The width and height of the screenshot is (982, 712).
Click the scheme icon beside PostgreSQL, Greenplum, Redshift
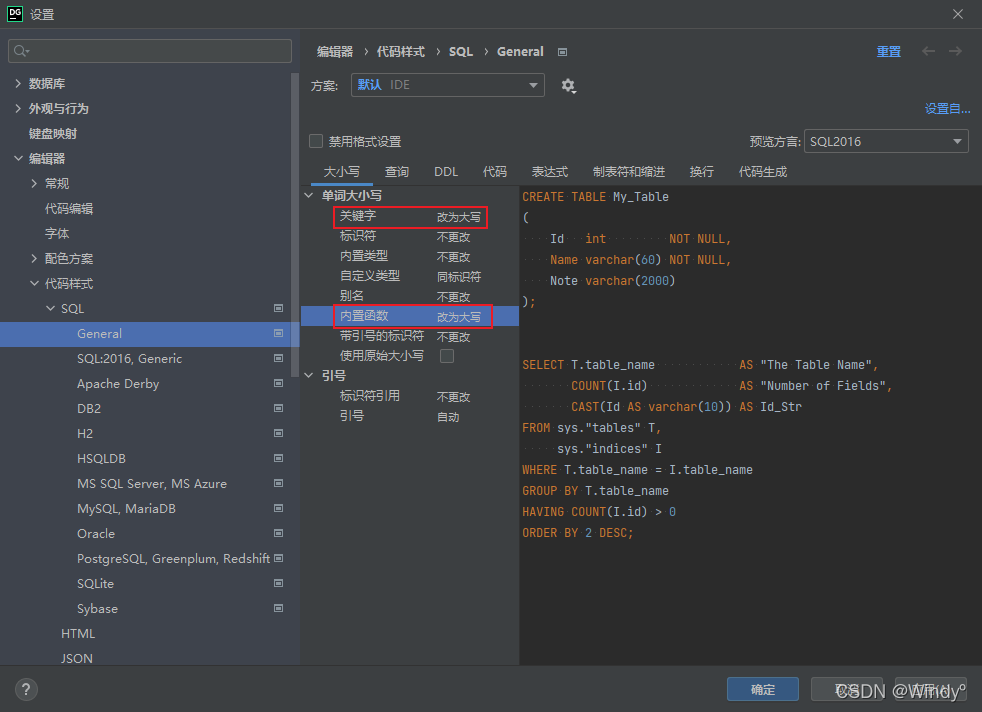pyautogui.click(x=279, y=558)
